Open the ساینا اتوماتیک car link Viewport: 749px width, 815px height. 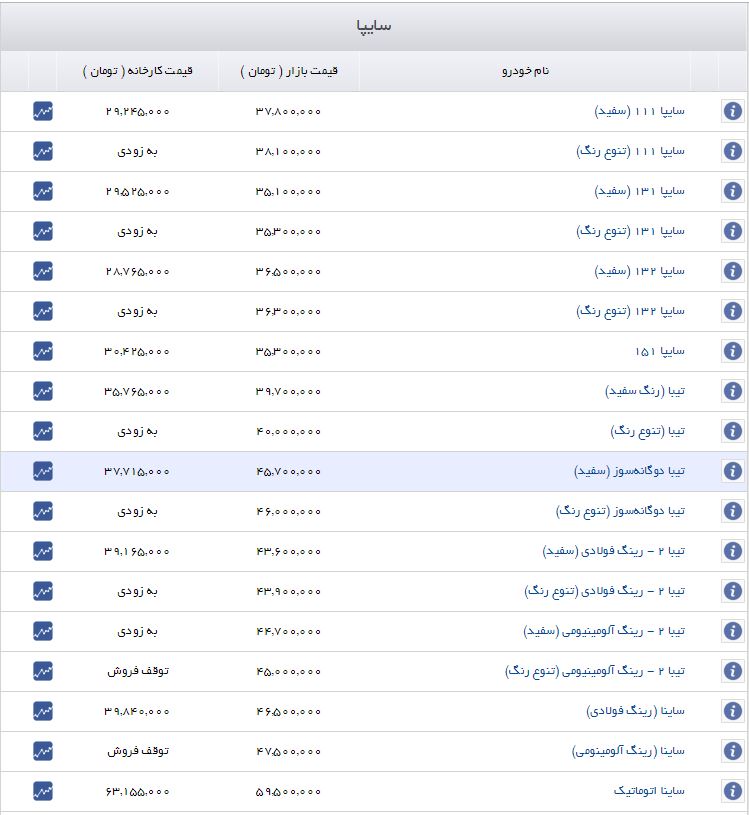(649, 791)
